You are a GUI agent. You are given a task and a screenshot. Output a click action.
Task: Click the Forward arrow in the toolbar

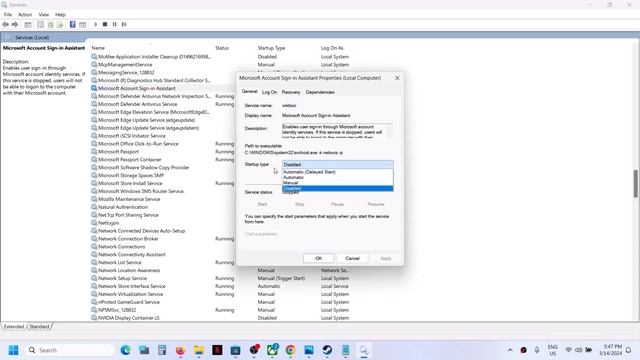pos(15,24)
